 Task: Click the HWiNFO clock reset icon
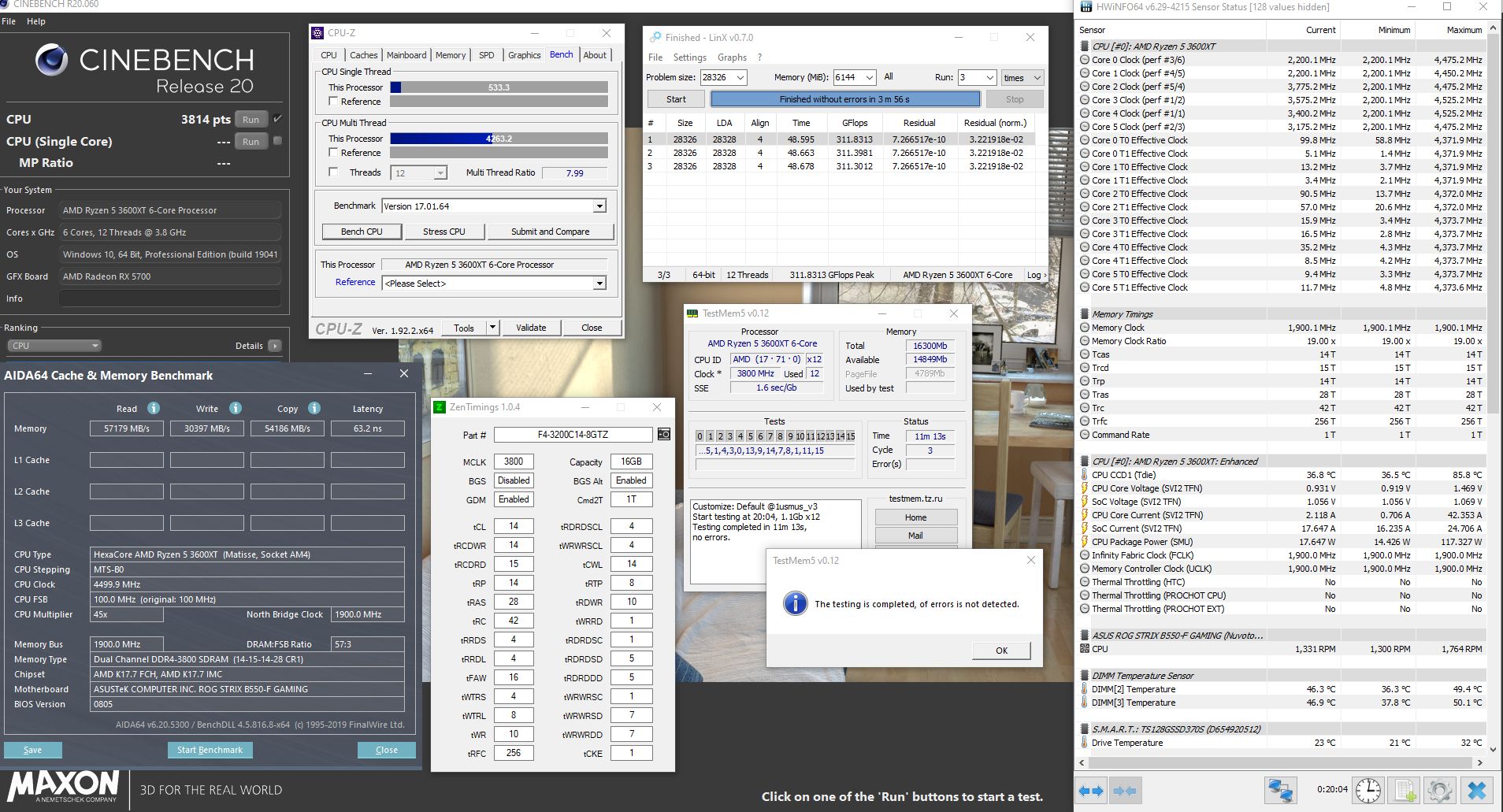pyautogui.click(x=1368, y=791)
